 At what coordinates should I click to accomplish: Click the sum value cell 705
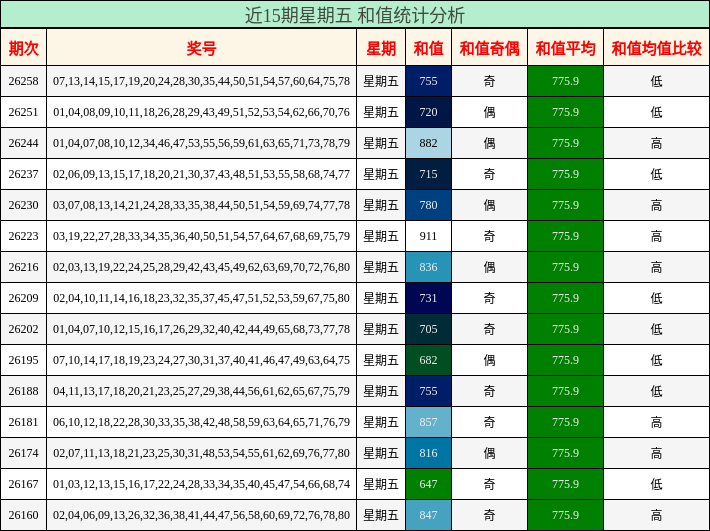[x=428, y=329]
